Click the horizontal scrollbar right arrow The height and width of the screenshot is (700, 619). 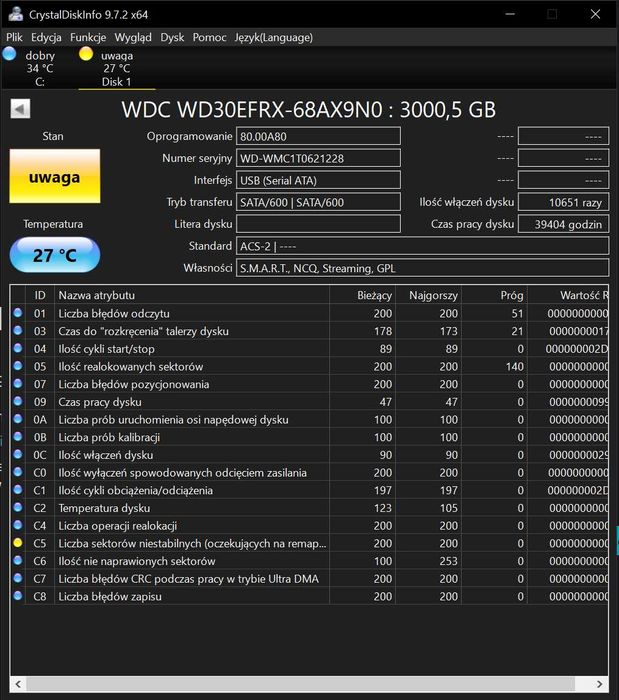[x=599, y=684]
